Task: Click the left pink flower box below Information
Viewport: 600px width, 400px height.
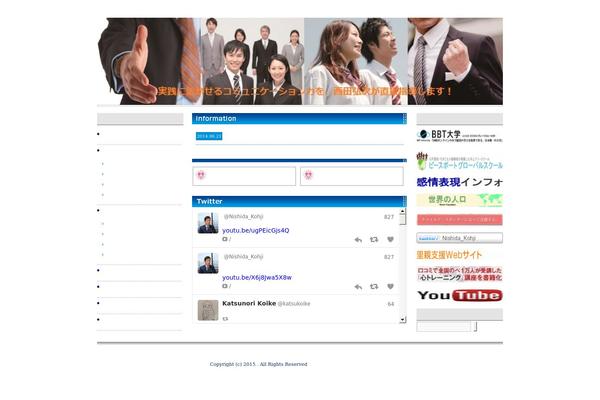Action: pyautogui.click(x=244, y=176)
